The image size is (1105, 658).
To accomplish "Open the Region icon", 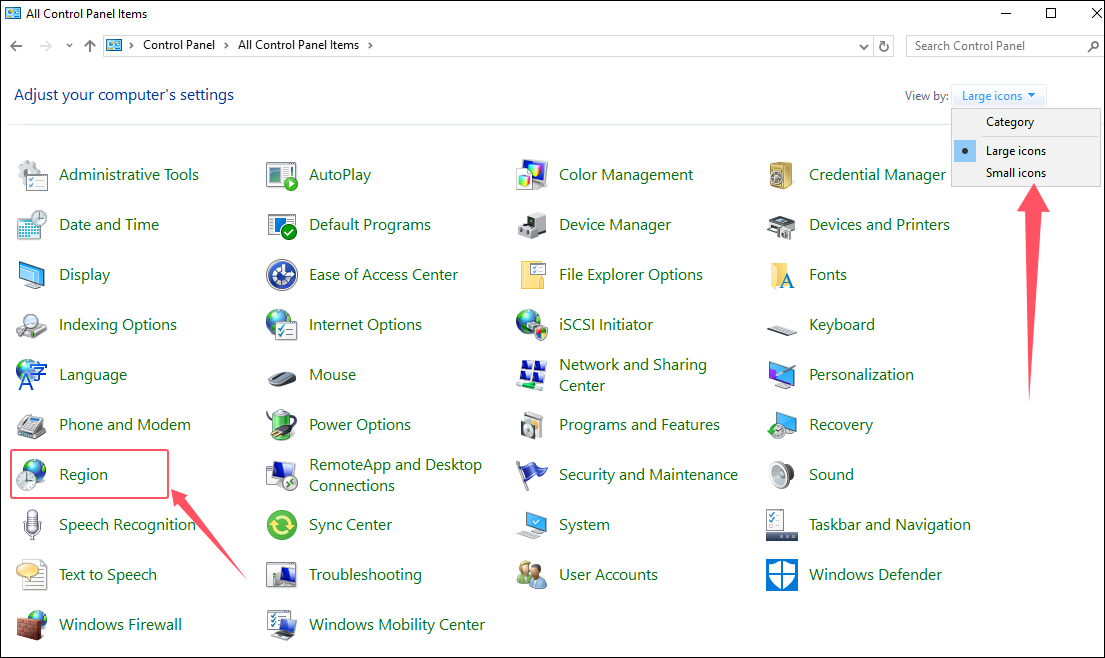I will (x=32, y=475).
